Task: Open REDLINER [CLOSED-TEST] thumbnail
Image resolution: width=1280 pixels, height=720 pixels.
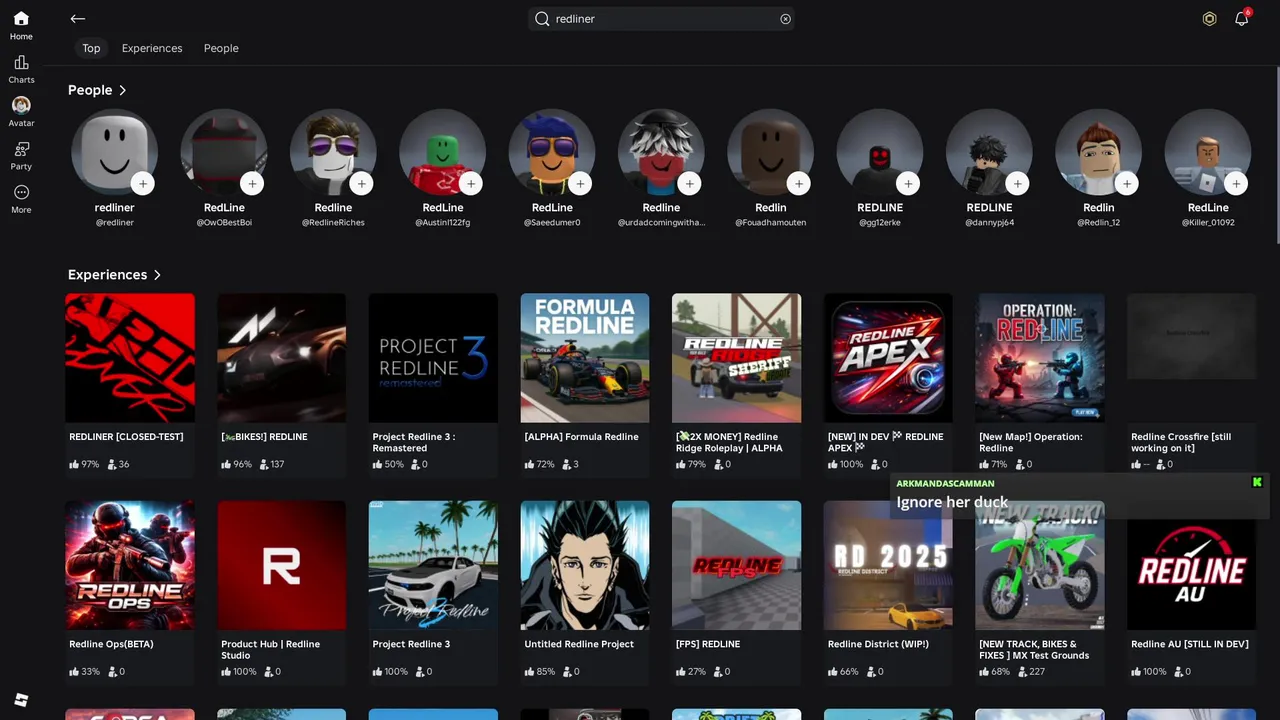Action: click(130, 358)
